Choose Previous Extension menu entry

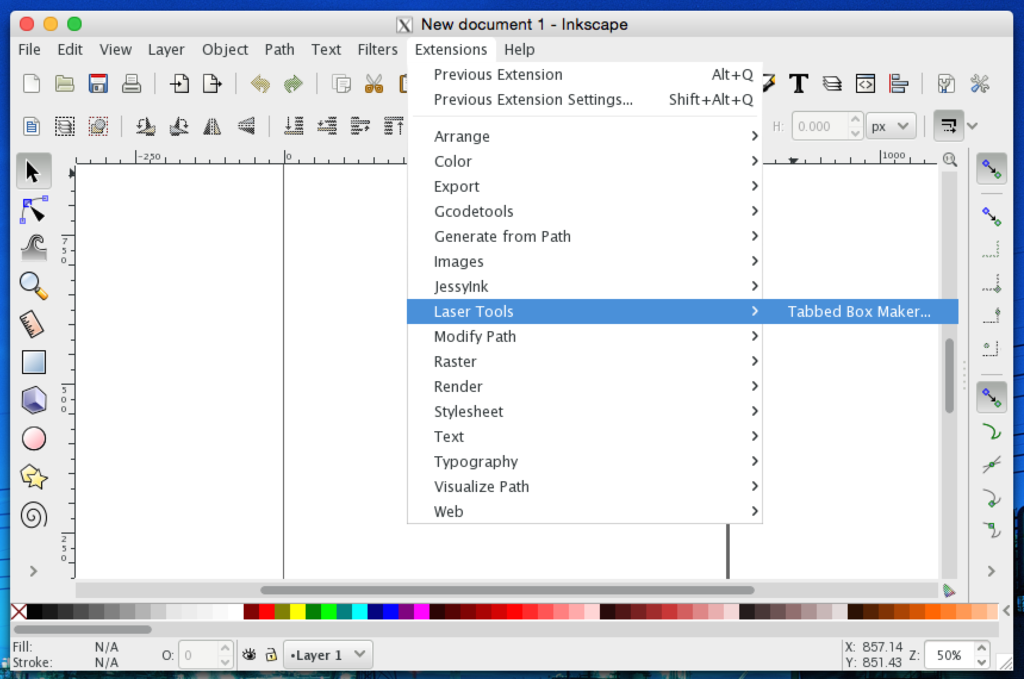click(584, 74)
